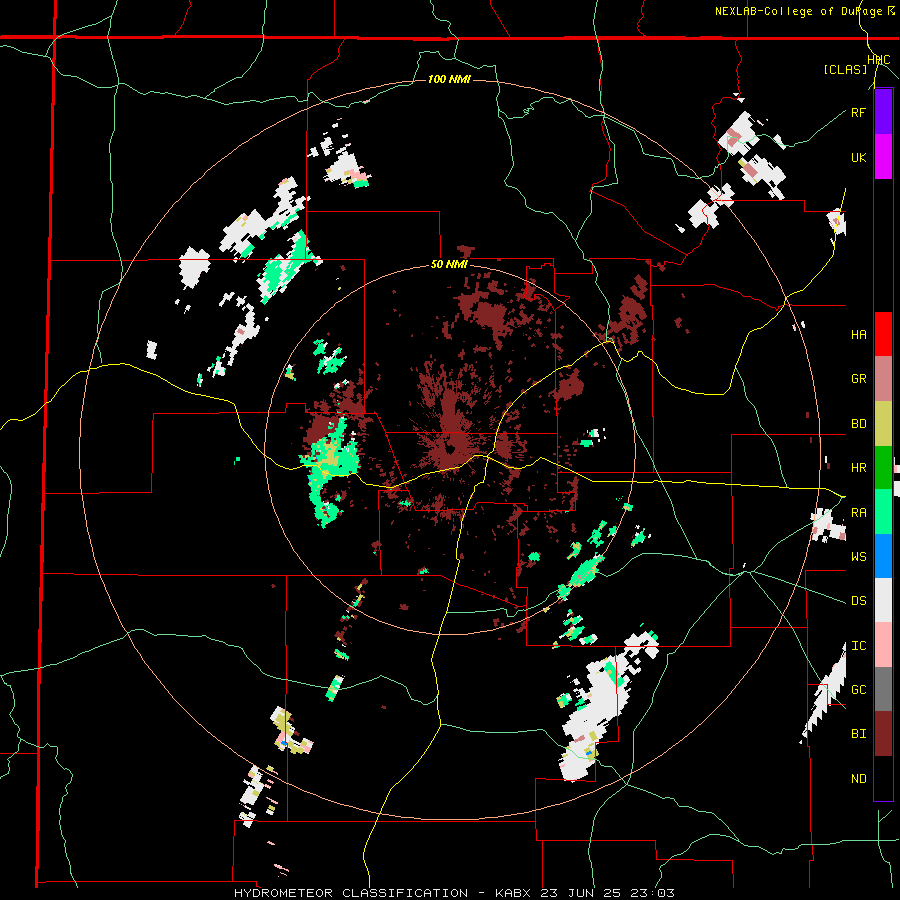Click the IC legend label
Screen dimensions: 900x900
858,646
